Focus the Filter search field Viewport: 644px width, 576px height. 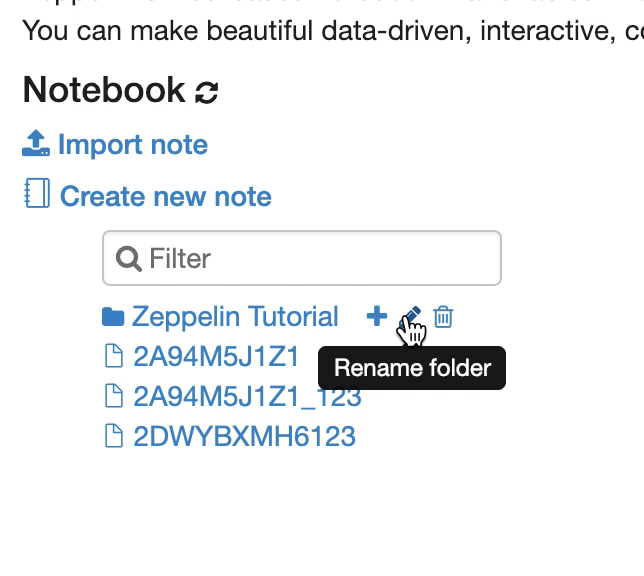coord(302,258)
